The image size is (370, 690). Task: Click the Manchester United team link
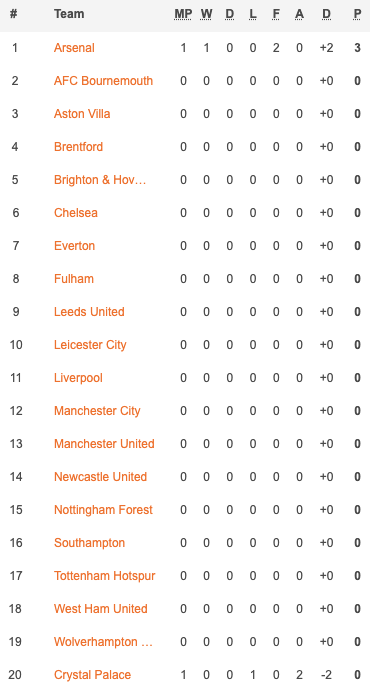tap(104, 444)
